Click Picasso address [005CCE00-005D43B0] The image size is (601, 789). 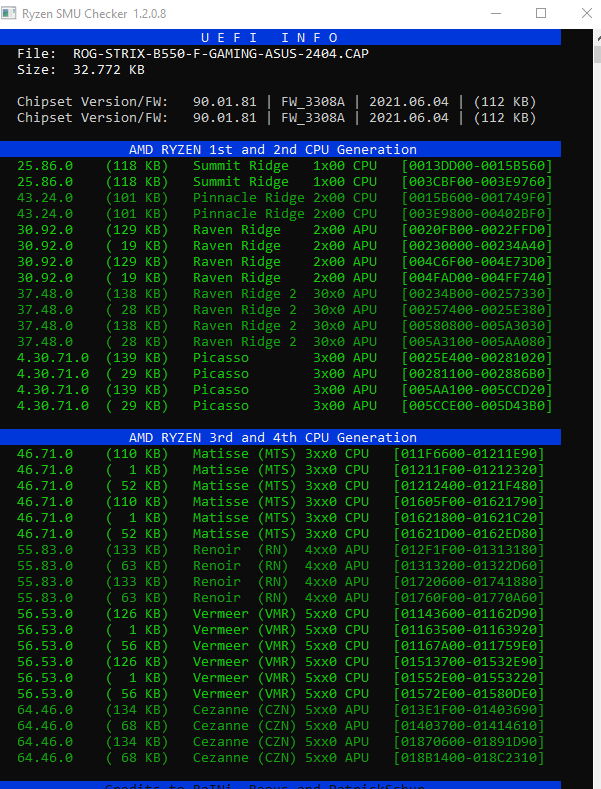click(477, 406)
